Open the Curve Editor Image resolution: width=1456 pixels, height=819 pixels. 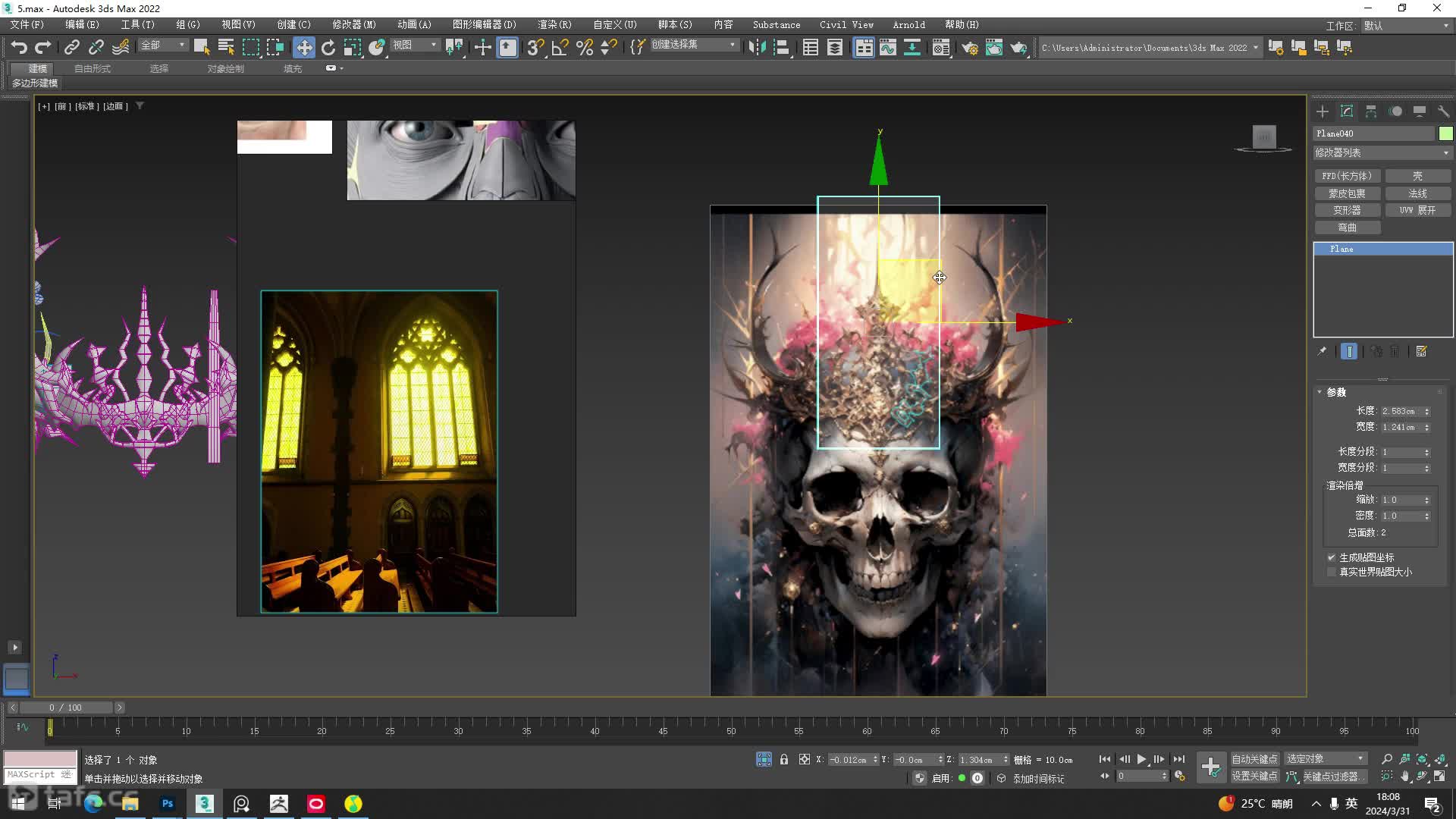888,47
